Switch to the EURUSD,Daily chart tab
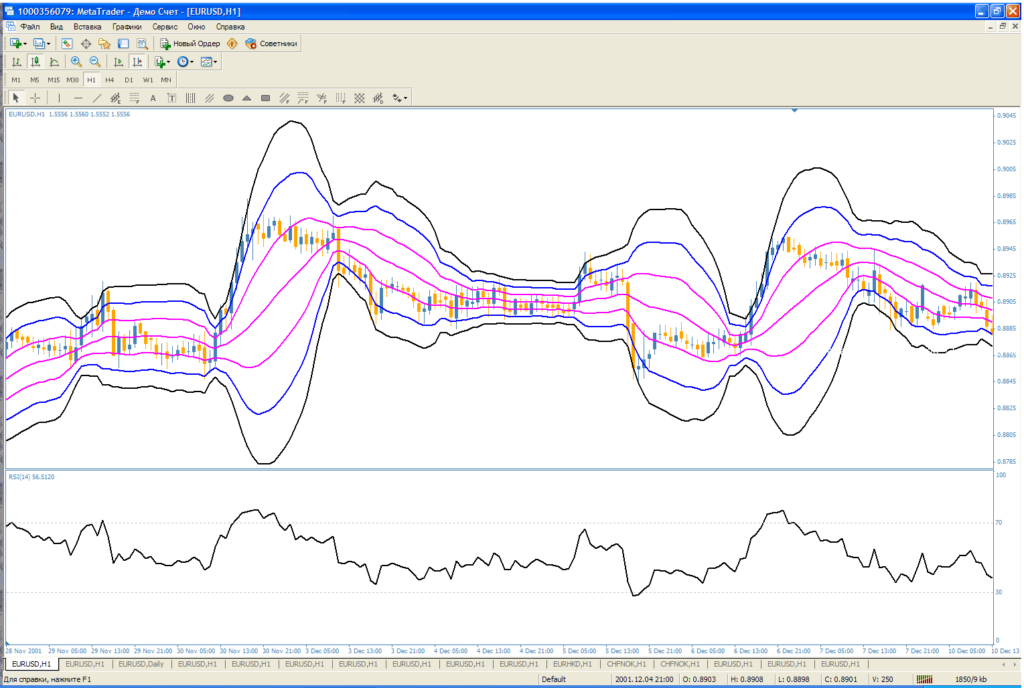The height and width of the screenshot is (688, 1024). click(142, 664)
